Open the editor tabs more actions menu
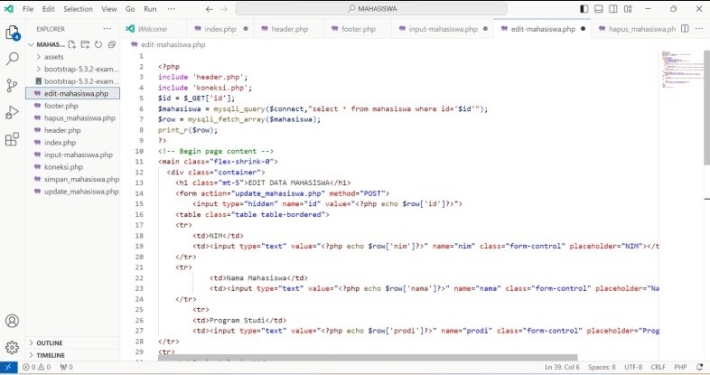 point(699,29)
